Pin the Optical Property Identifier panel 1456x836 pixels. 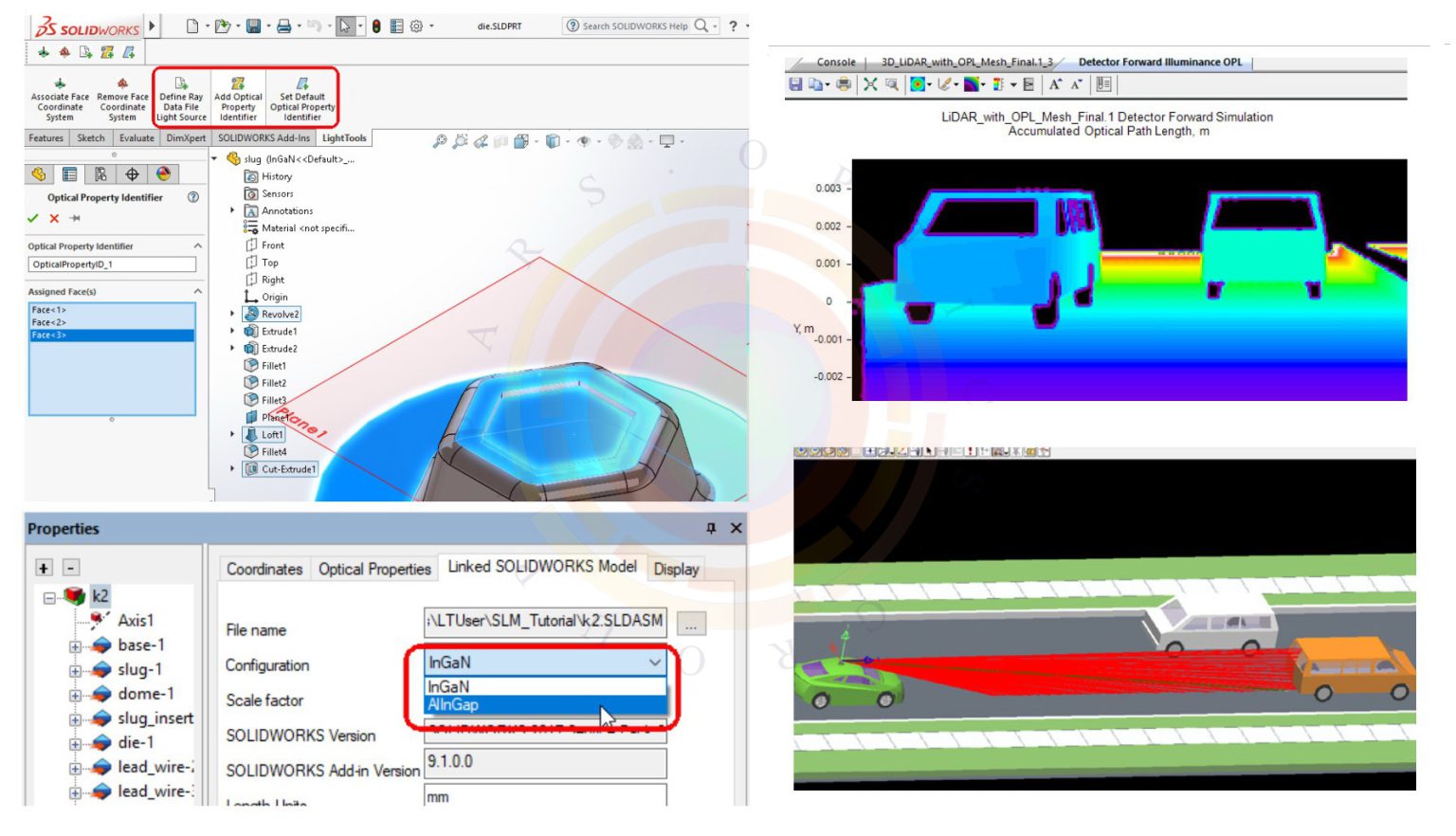tap(75, 218)
